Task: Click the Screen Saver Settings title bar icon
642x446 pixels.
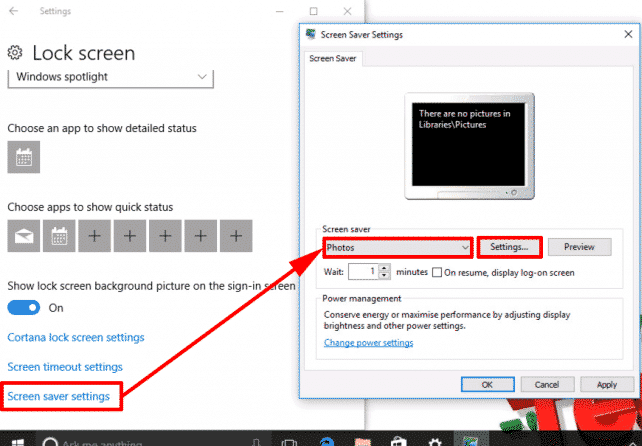Action: [311, 34]
